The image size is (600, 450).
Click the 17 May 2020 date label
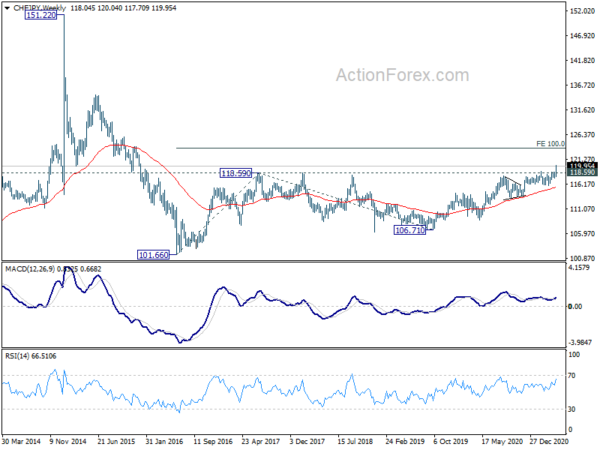click(x=502, y=442)
